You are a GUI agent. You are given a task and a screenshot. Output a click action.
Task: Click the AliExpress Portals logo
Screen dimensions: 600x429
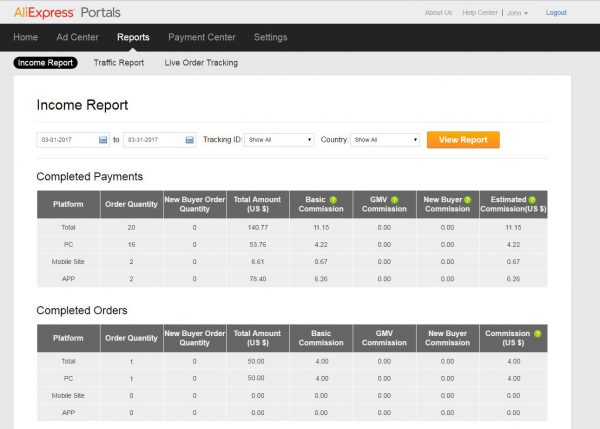pos(67,12)
